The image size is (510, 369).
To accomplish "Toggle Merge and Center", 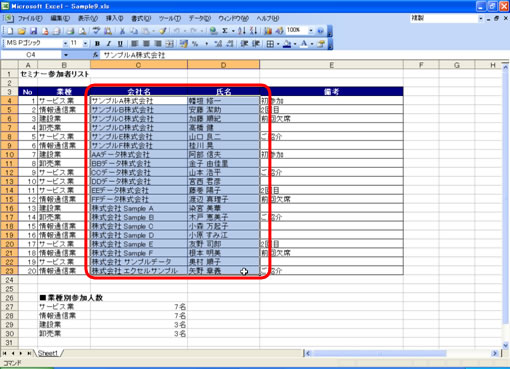I will click(x=169, y=44).
